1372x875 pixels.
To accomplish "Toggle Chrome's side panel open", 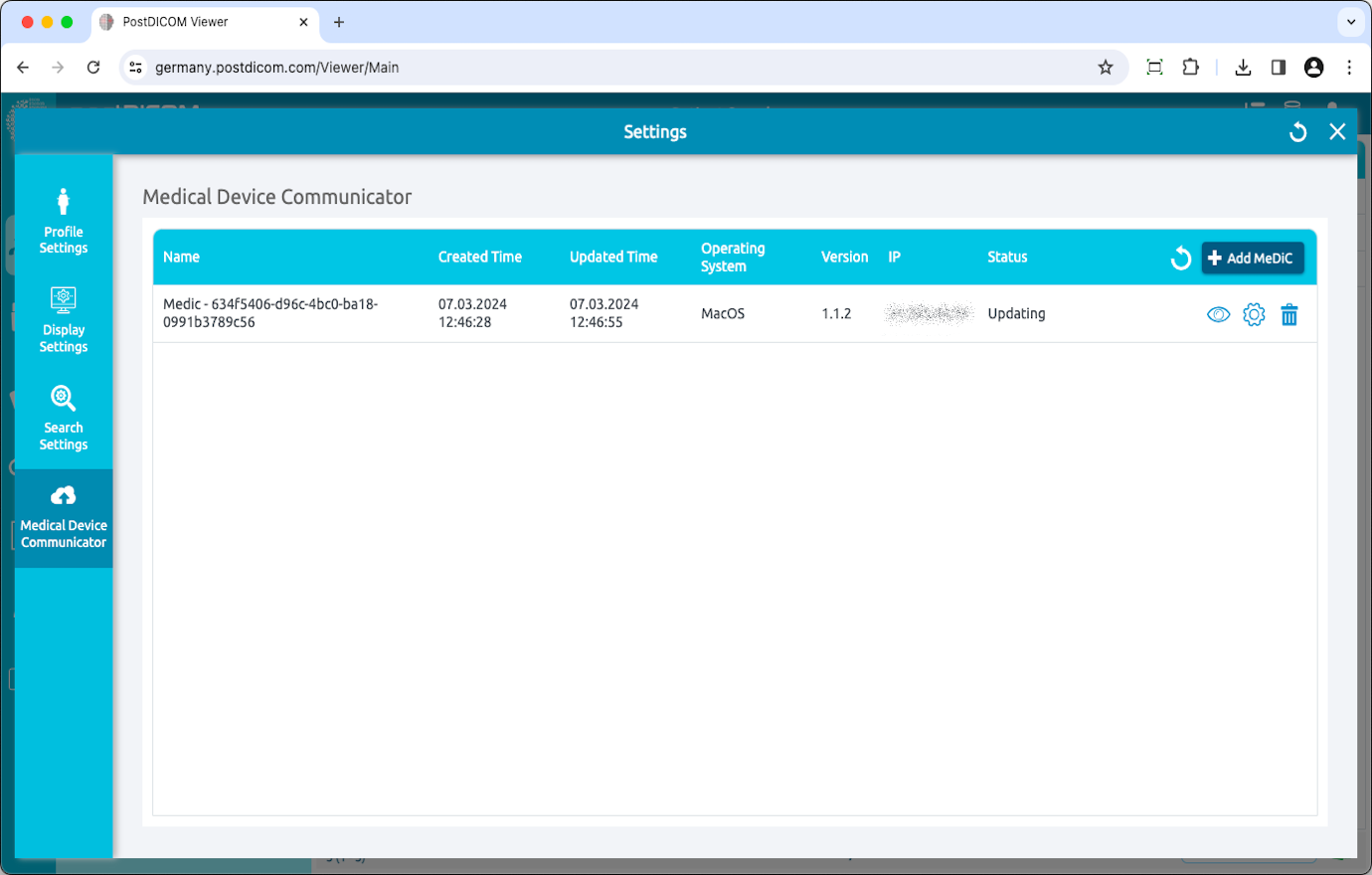I will coord(1279,67).
